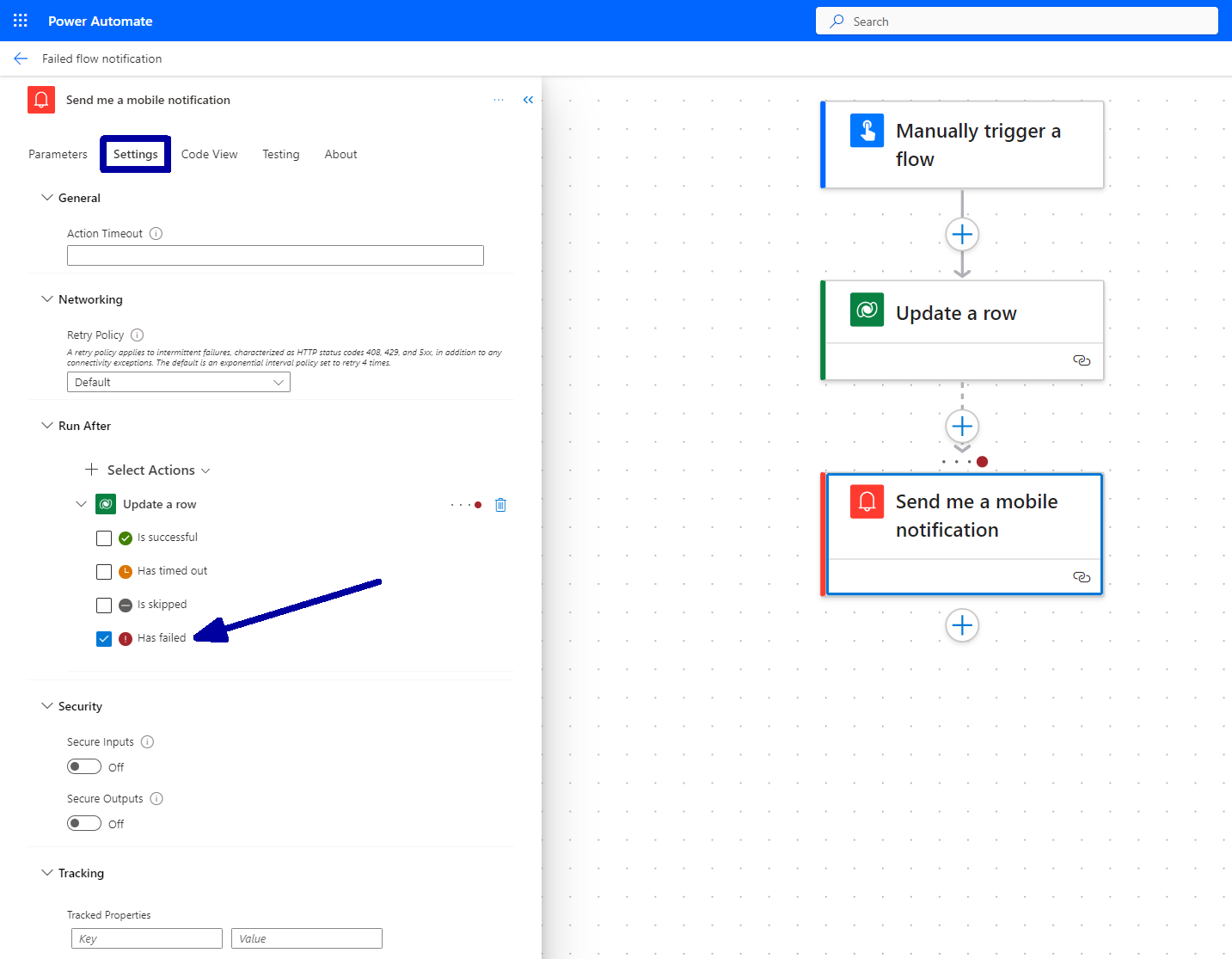Click the red Has failed status icon
This screenshot has width=1232, height=959.
126,639
